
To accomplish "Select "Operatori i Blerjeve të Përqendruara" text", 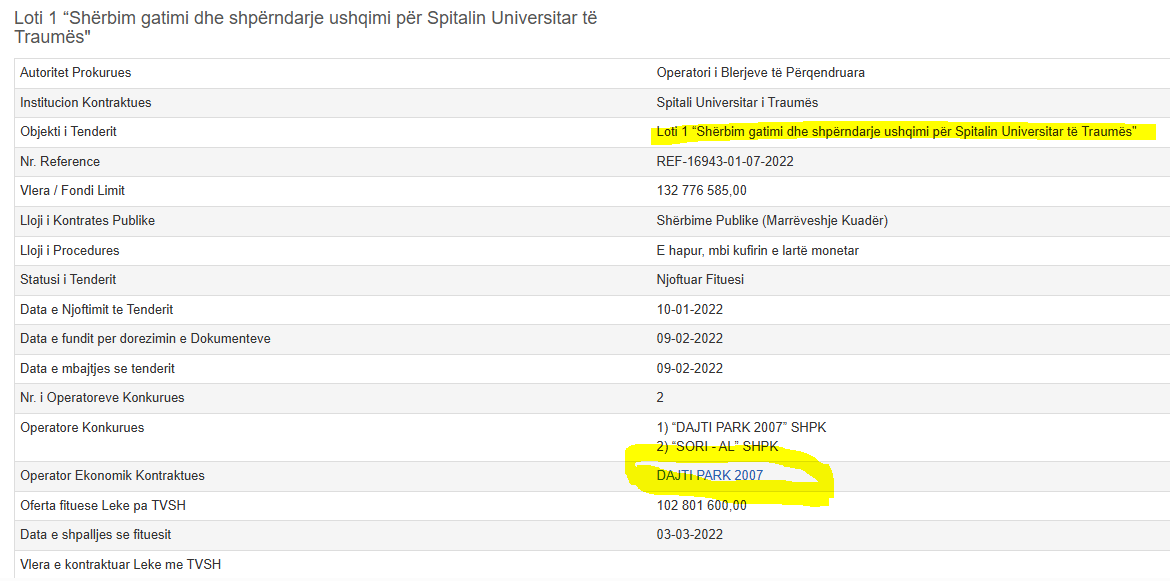I will coord(760,73).
